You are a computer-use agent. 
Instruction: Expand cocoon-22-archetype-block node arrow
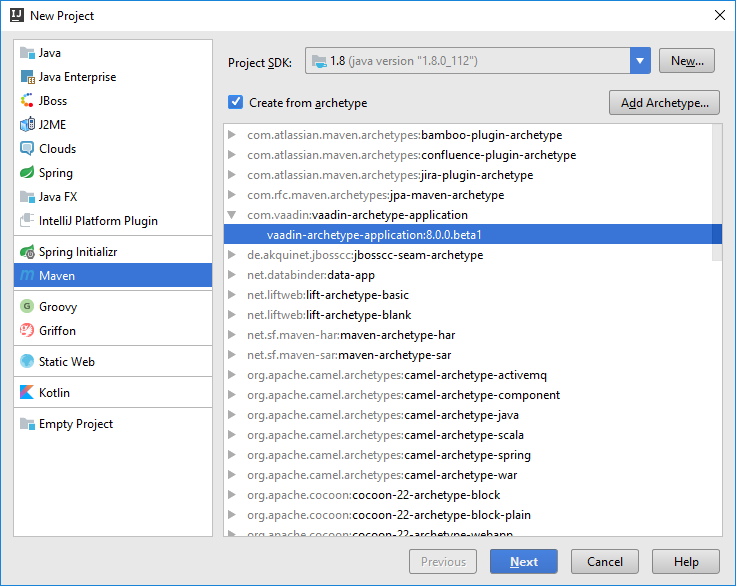click(x=231, y=495)
